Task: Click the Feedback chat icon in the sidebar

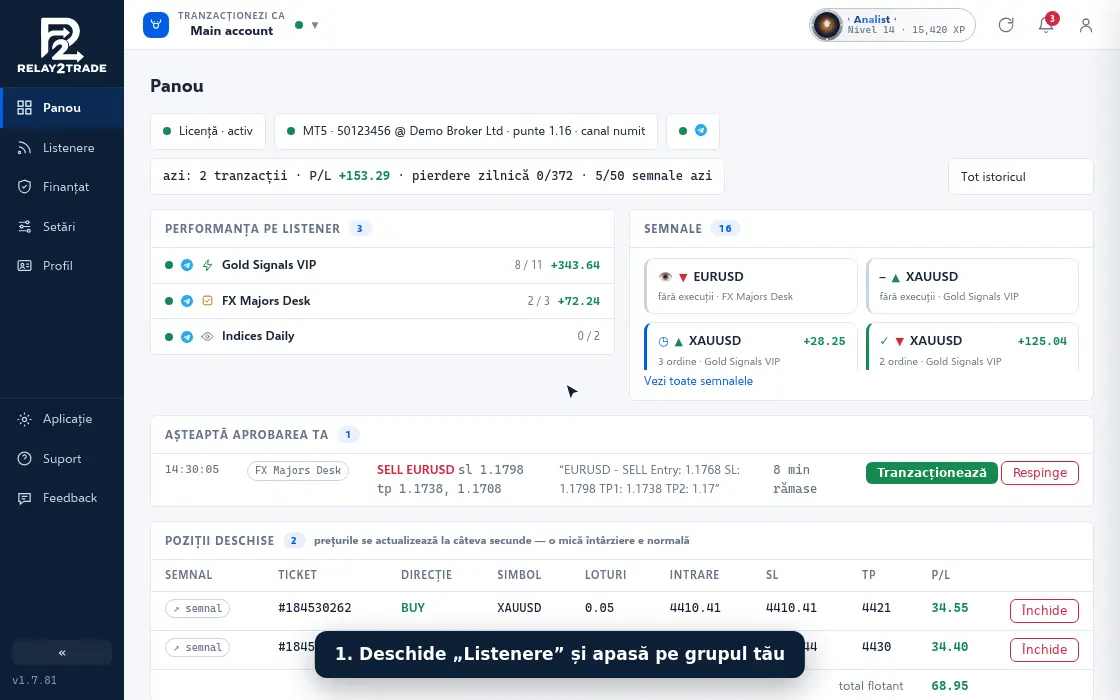Action: pyautogui.click(x=24, y=498)
